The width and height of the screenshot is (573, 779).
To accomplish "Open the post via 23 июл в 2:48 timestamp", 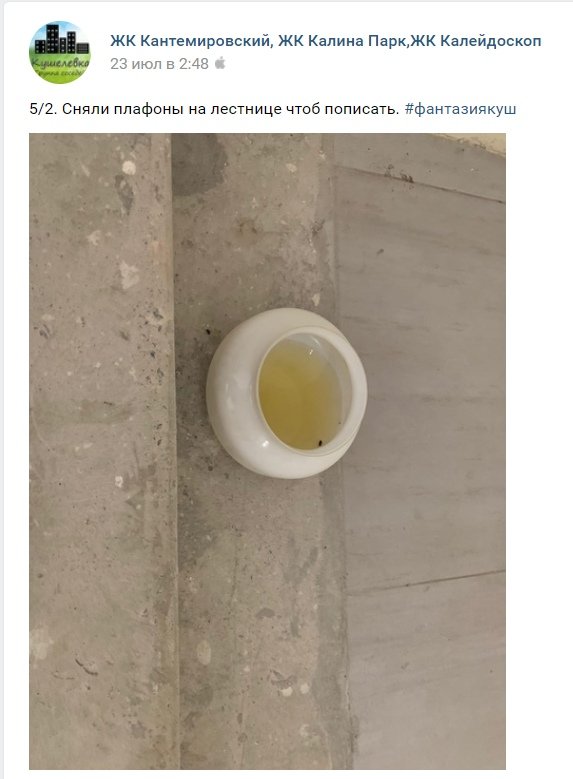I will tap(160, 64).
